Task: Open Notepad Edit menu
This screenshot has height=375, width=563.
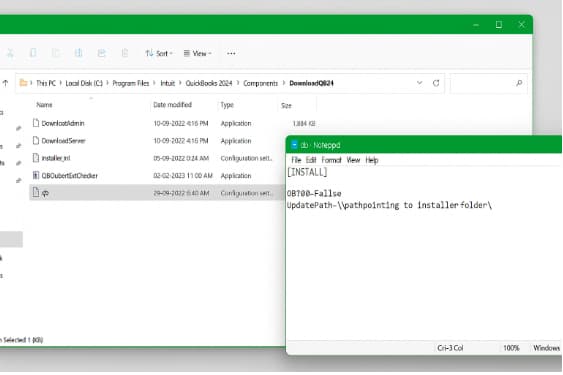Action: pos(311,160)
